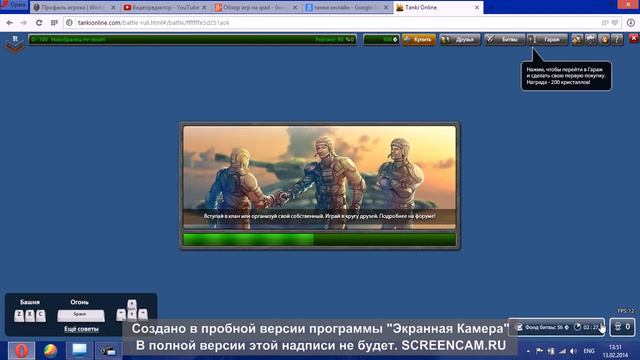
Task: Click the site info globe icon
Action: tap(69, 23)
